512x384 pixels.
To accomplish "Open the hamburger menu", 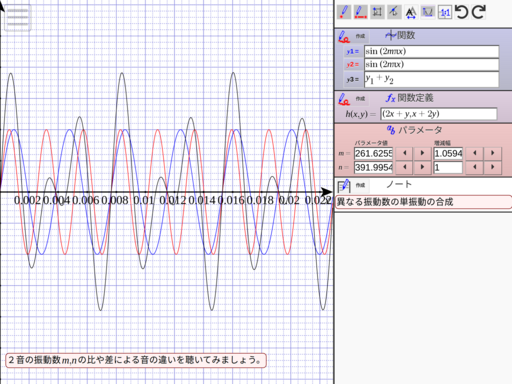I will tap(18, 18).
